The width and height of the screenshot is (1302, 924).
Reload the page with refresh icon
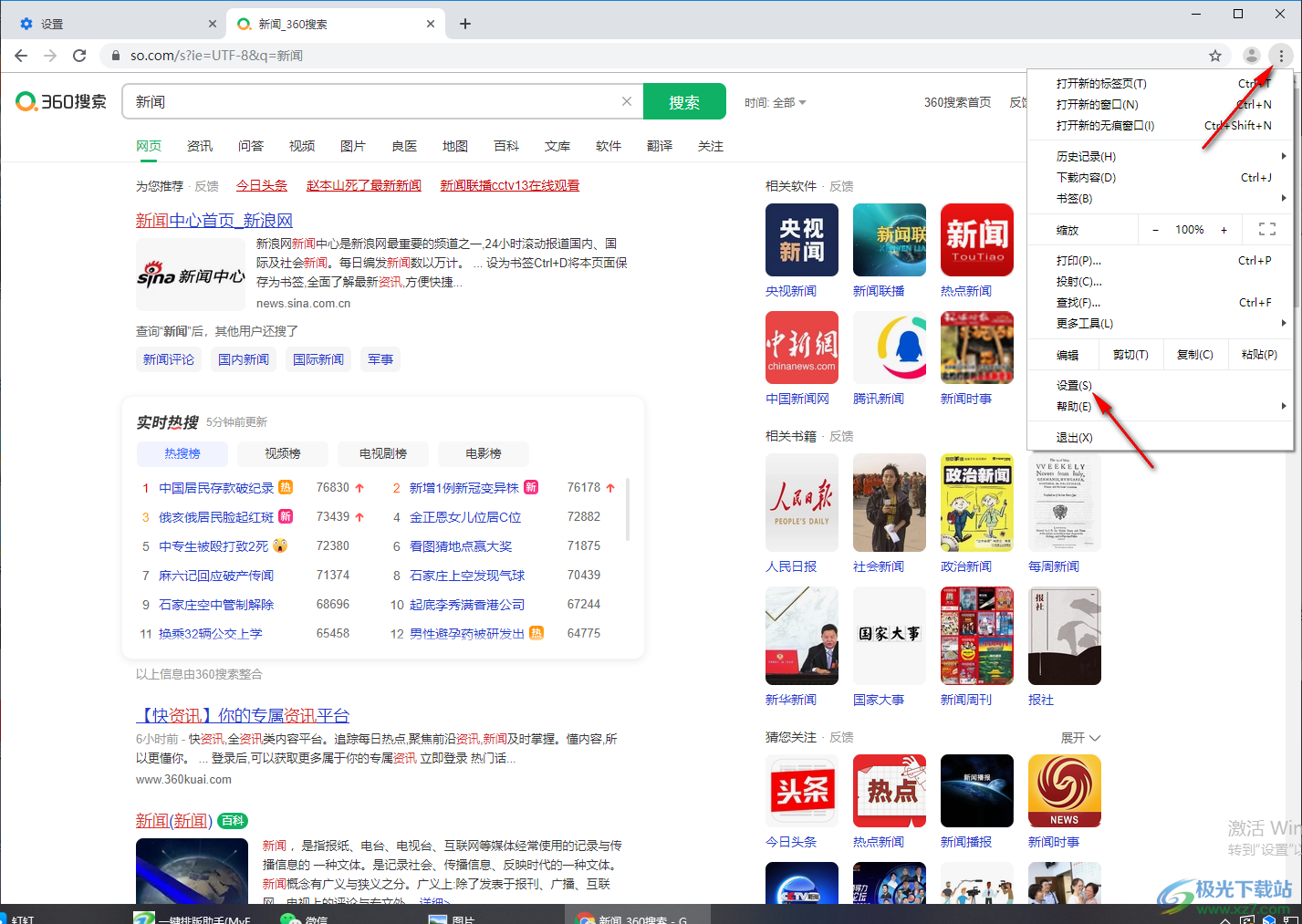click(x=79, y=56)
